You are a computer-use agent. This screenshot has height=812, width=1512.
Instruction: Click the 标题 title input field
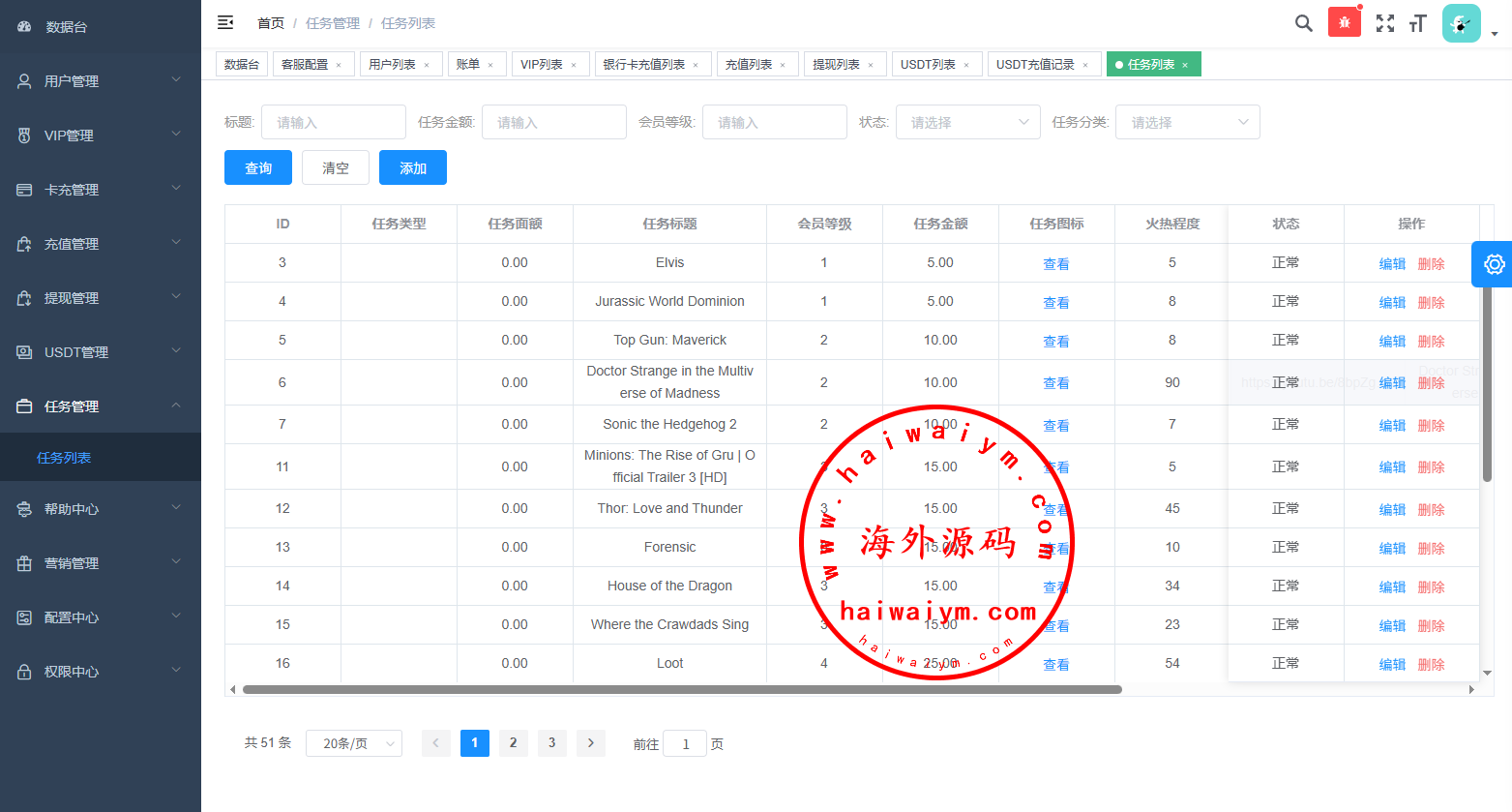334,122
